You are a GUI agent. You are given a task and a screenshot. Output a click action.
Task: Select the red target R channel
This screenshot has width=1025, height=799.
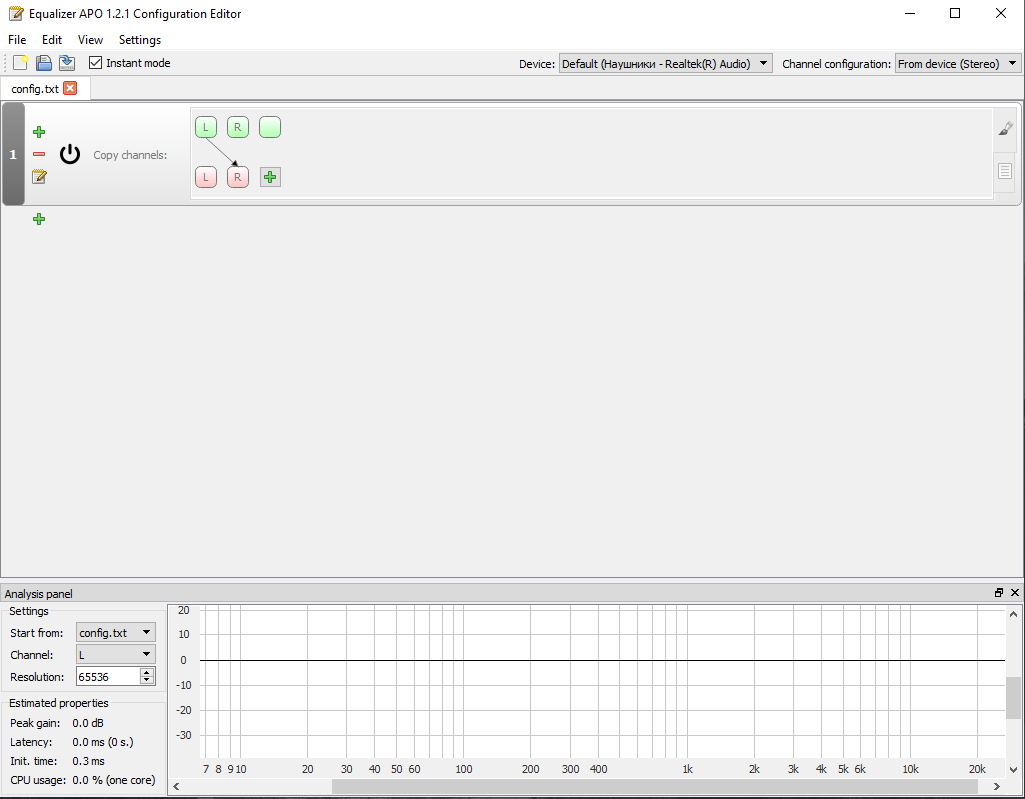point(238,177)
